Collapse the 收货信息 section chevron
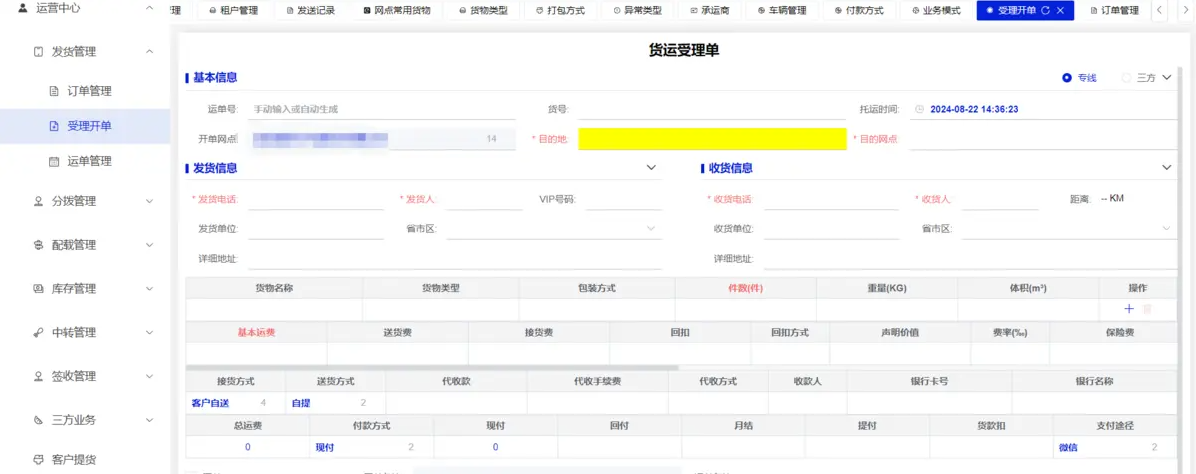Image resolution: width=1196 pixels, height=474 pixels. click(1166, 168)
